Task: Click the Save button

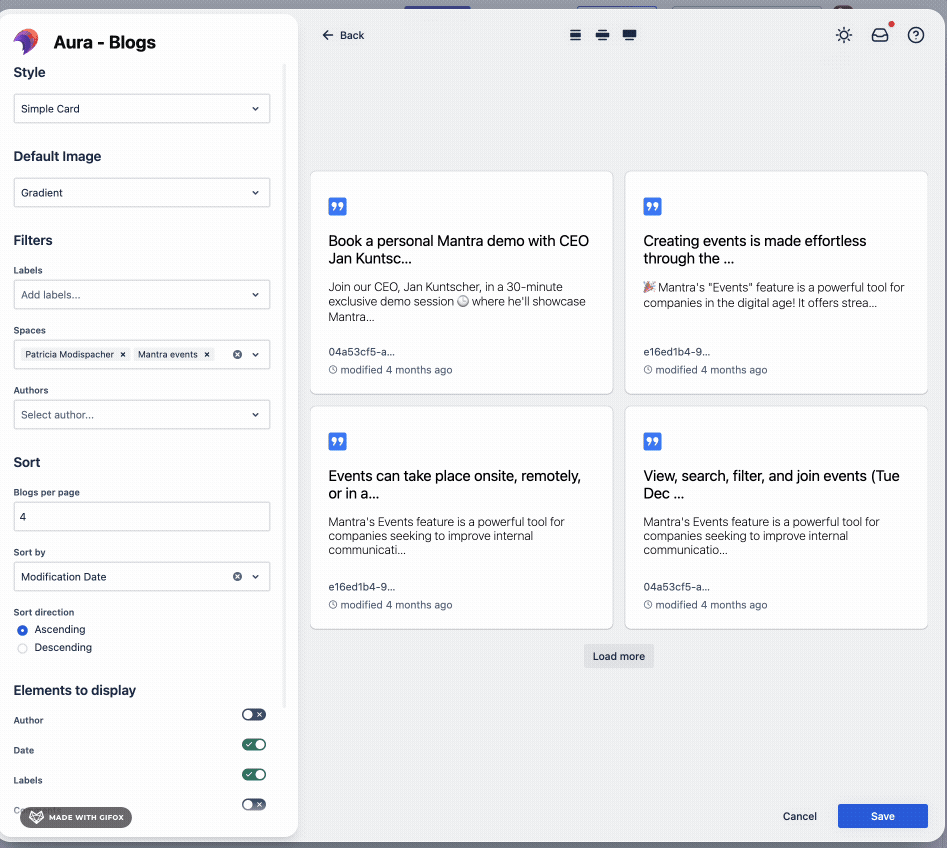Action: [882, 816]
